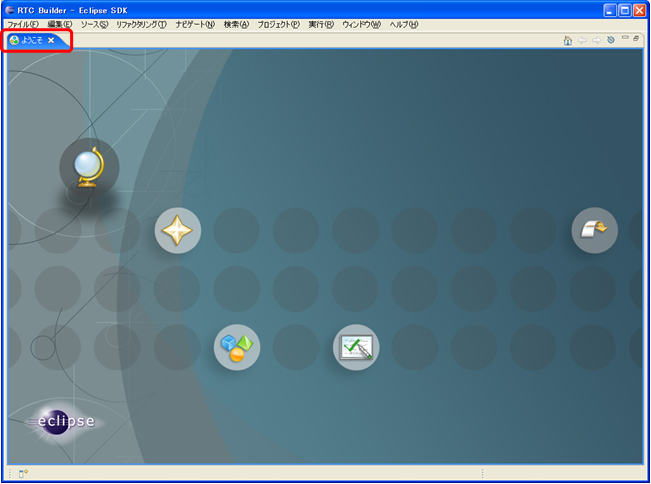Open the Tutorials checkmark icon

coord(356,347)
